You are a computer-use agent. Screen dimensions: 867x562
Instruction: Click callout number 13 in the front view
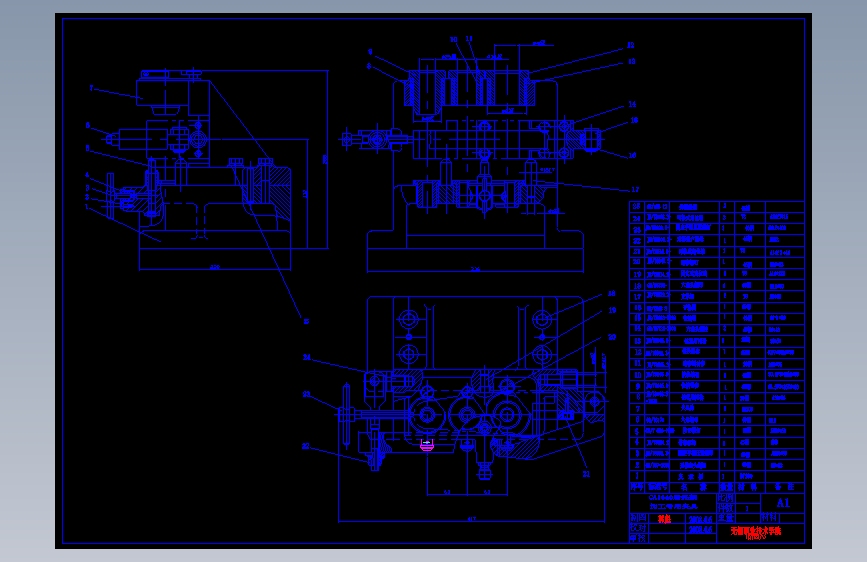(631, 61)
